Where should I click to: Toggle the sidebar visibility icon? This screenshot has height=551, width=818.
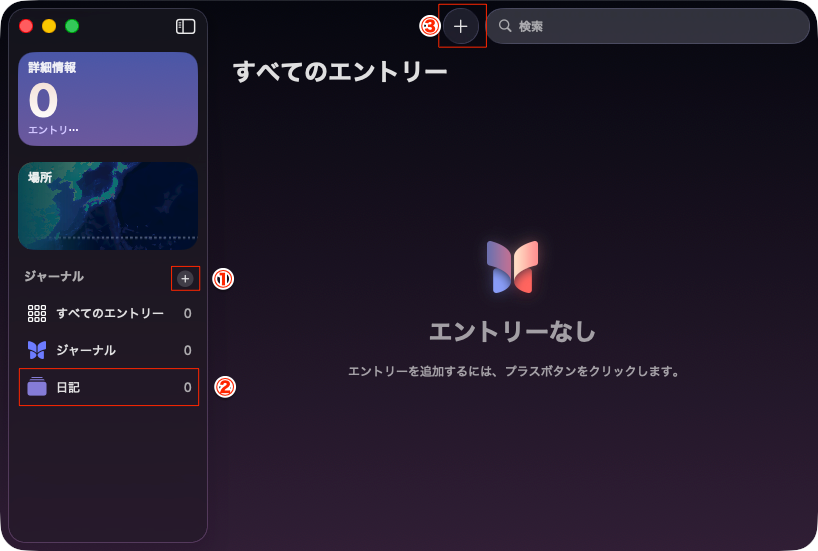(185, 27)
